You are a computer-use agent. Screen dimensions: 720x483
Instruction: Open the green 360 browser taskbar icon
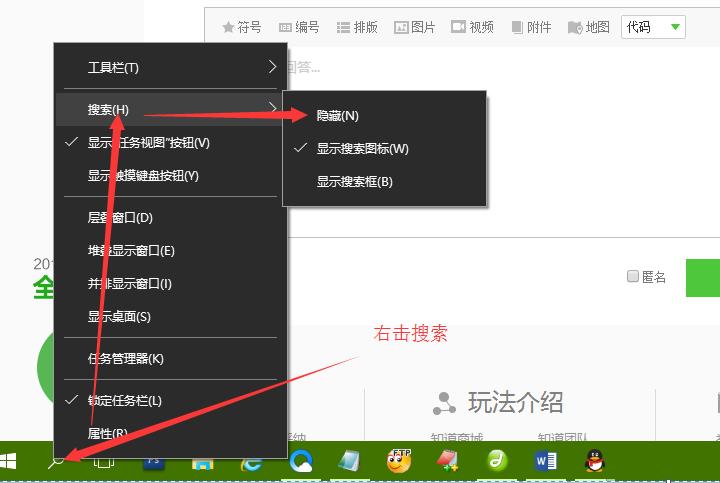coord(497,461)
